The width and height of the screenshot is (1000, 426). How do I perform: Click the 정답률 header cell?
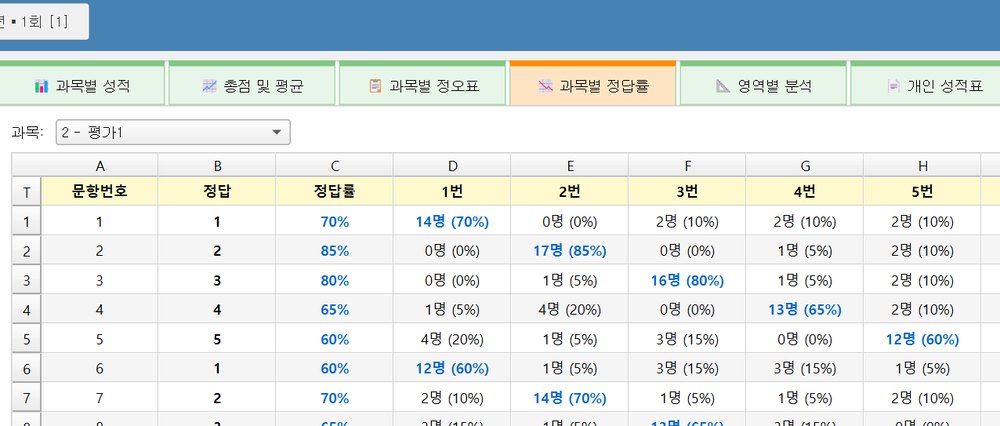tap(335, 192)
